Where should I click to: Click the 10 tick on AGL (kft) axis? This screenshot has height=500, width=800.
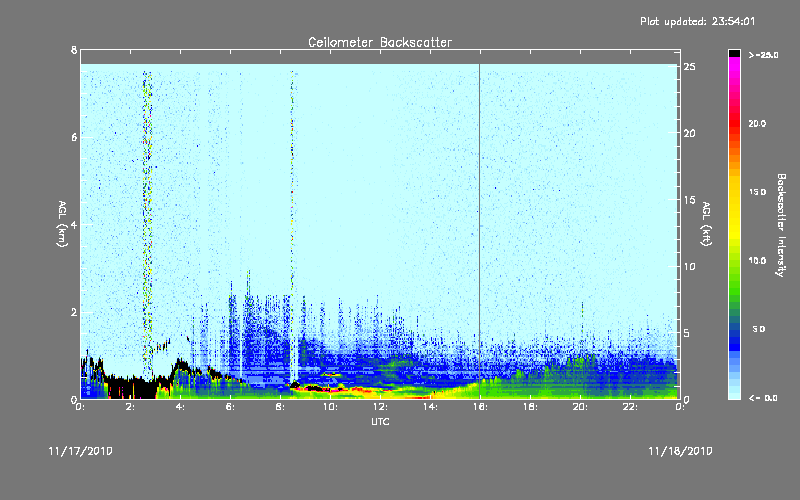click(690, 267)
